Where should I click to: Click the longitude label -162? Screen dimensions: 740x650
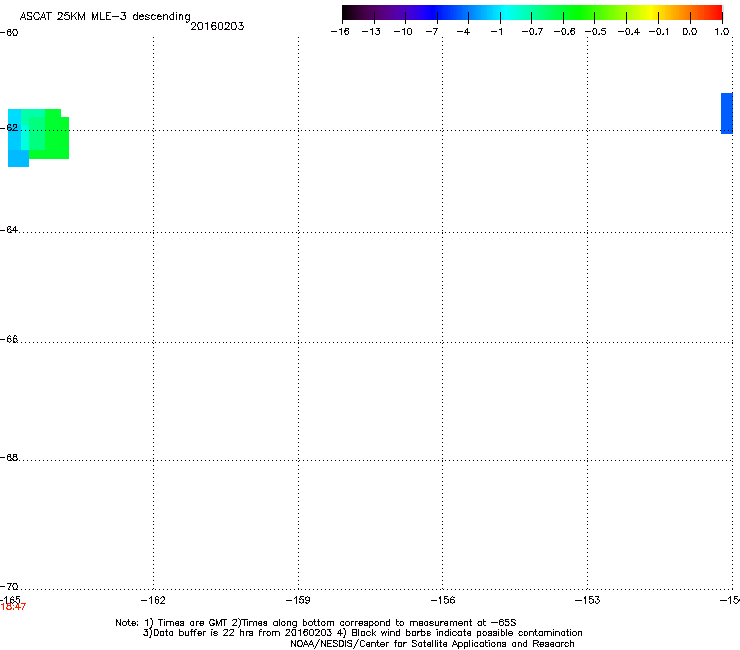click(x=153, y=600)
